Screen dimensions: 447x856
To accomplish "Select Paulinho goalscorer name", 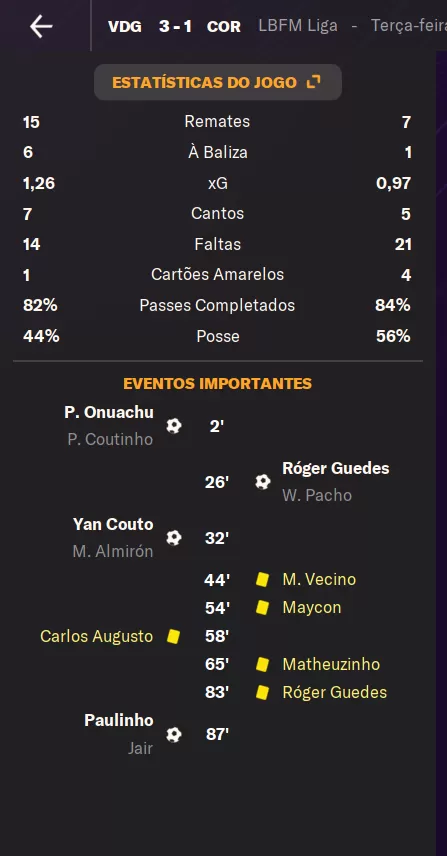I will coord(119,721).
